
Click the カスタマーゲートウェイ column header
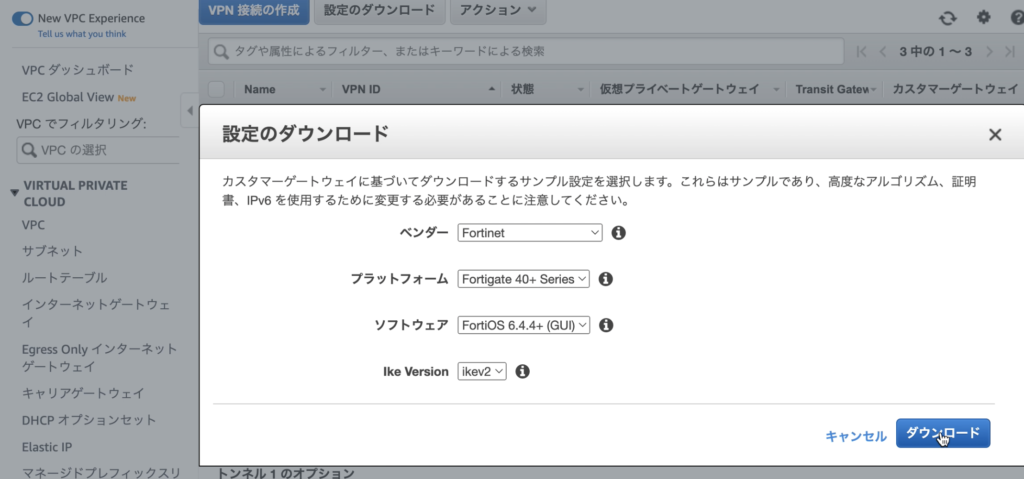coord(954,90)
